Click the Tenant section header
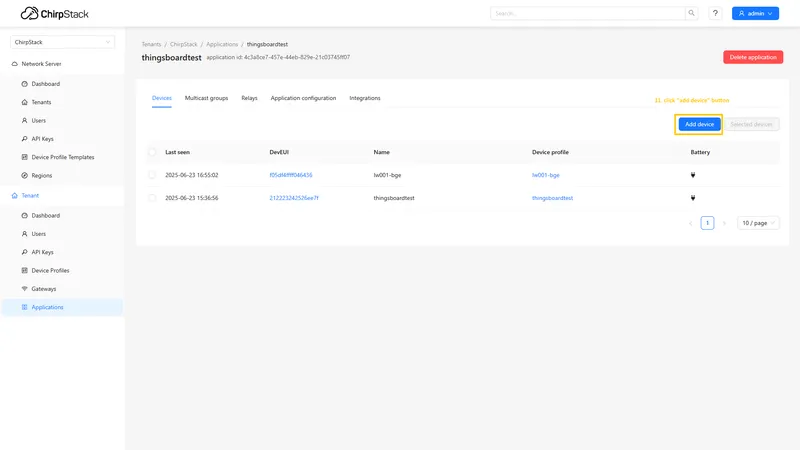The image size is (800, 450). [x=62, y=195]
